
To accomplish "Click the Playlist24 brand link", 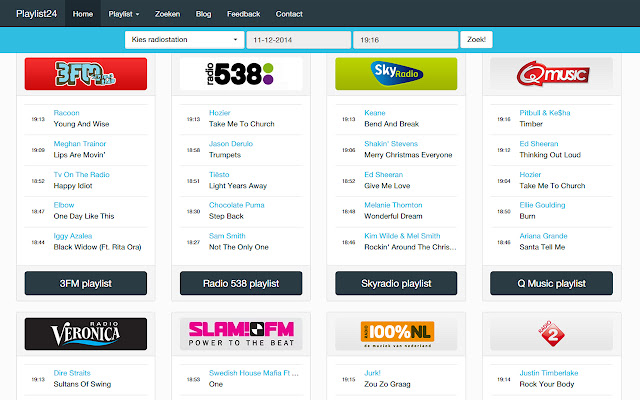I will (36, 14).
